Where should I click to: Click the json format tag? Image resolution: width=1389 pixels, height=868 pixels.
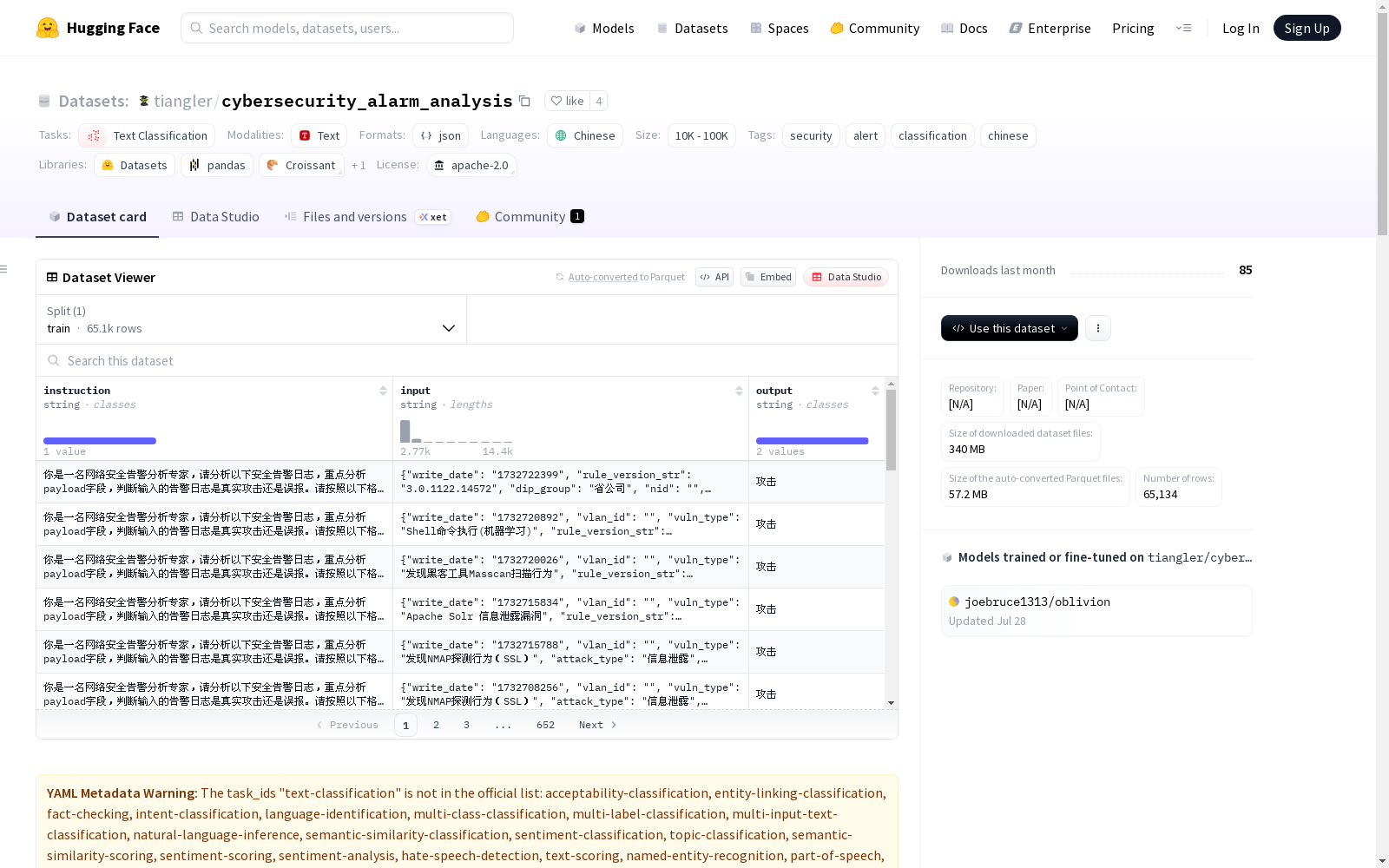pyautogui.click(x=440, y=135)
